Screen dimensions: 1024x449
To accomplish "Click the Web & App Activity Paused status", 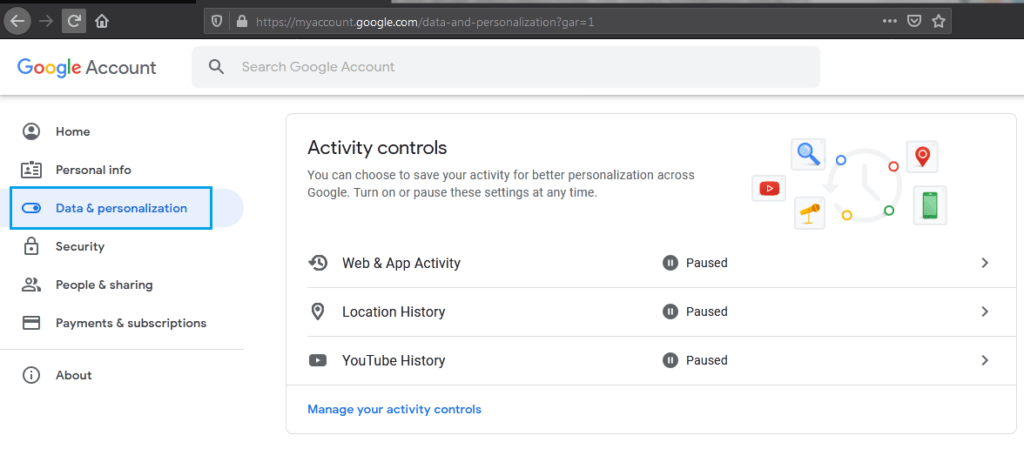I will (x=695, y=263).
